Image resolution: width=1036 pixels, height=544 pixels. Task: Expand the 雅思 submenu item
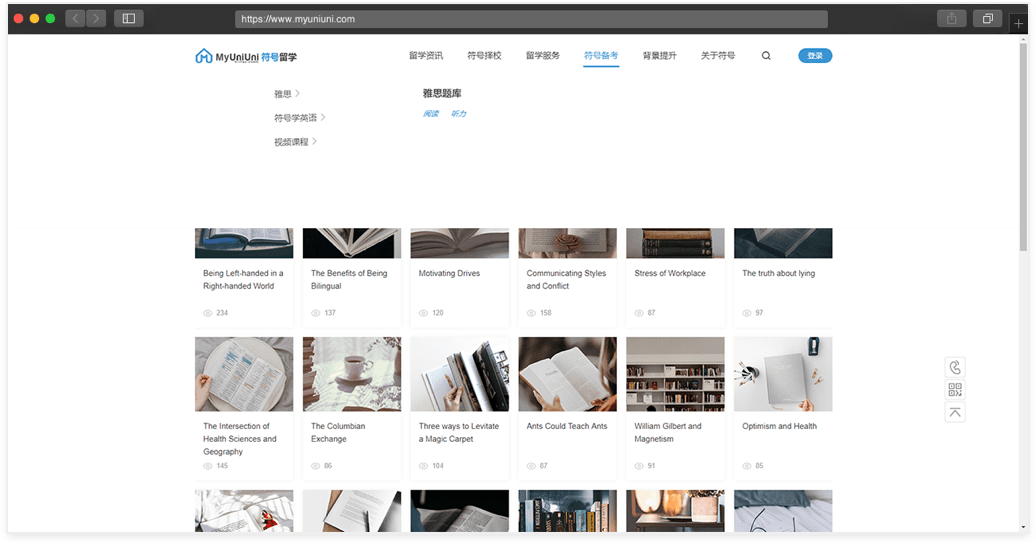[287, 94]
